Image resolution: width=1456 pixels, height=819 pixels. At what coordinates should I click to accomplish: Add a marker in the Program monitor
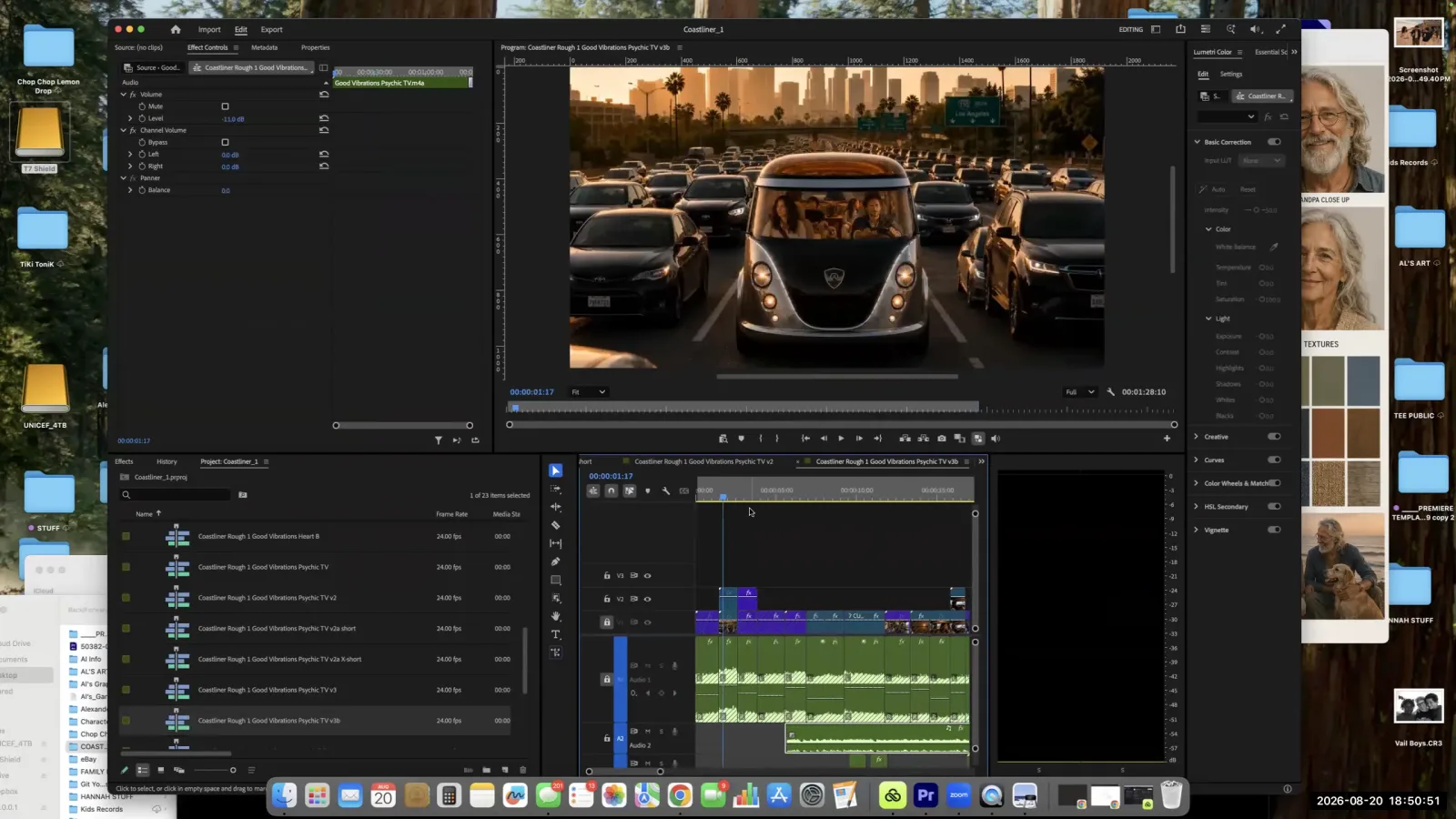(x=742, y=439)
